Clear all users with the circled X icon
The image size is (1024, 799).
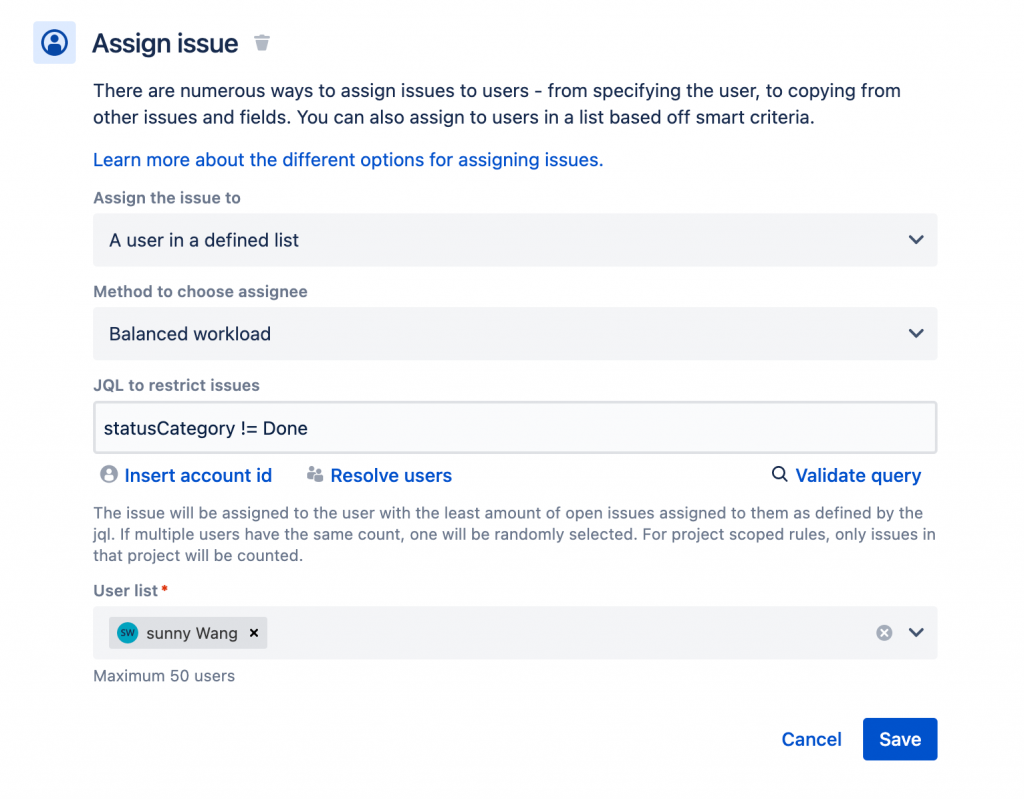[884, 633]
